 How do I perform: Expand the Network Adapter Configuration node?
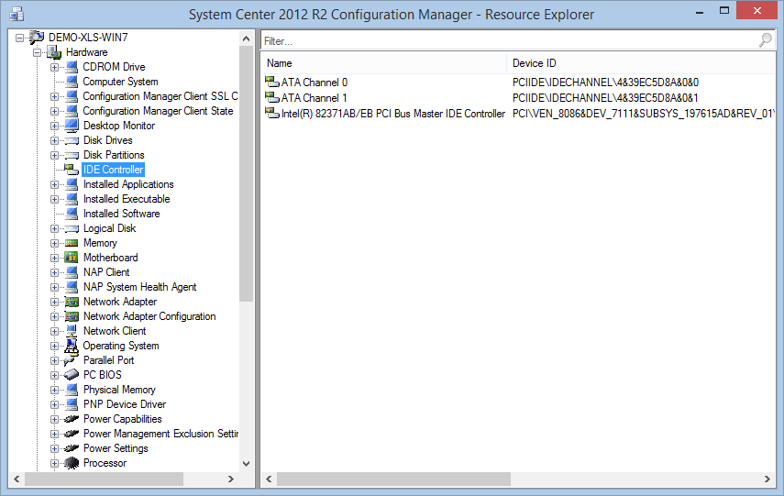point(54,316)
